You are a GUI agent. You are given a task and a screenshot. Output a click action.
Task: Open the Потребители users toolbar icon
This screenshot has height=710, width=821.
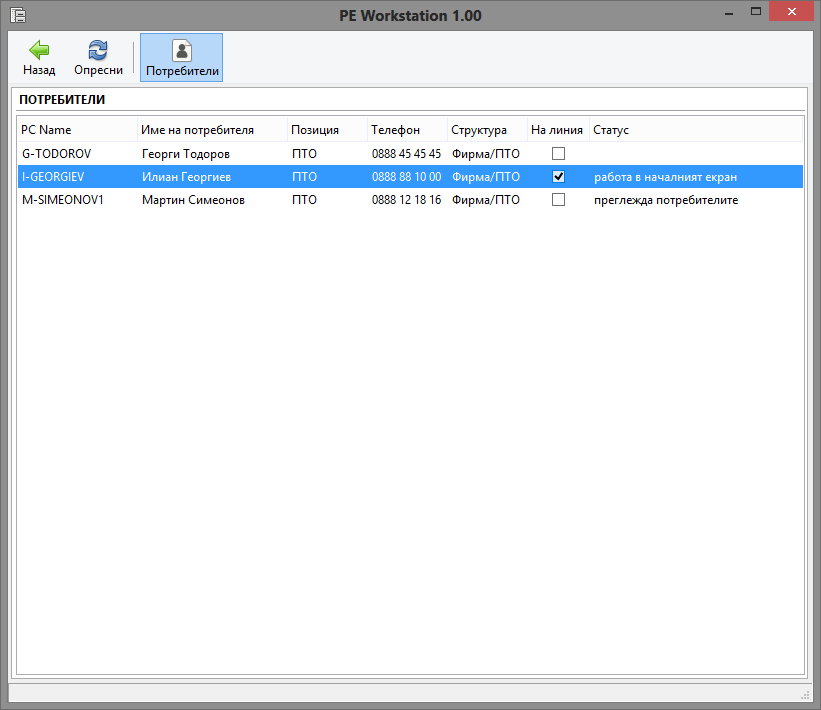tap(181, 50)
